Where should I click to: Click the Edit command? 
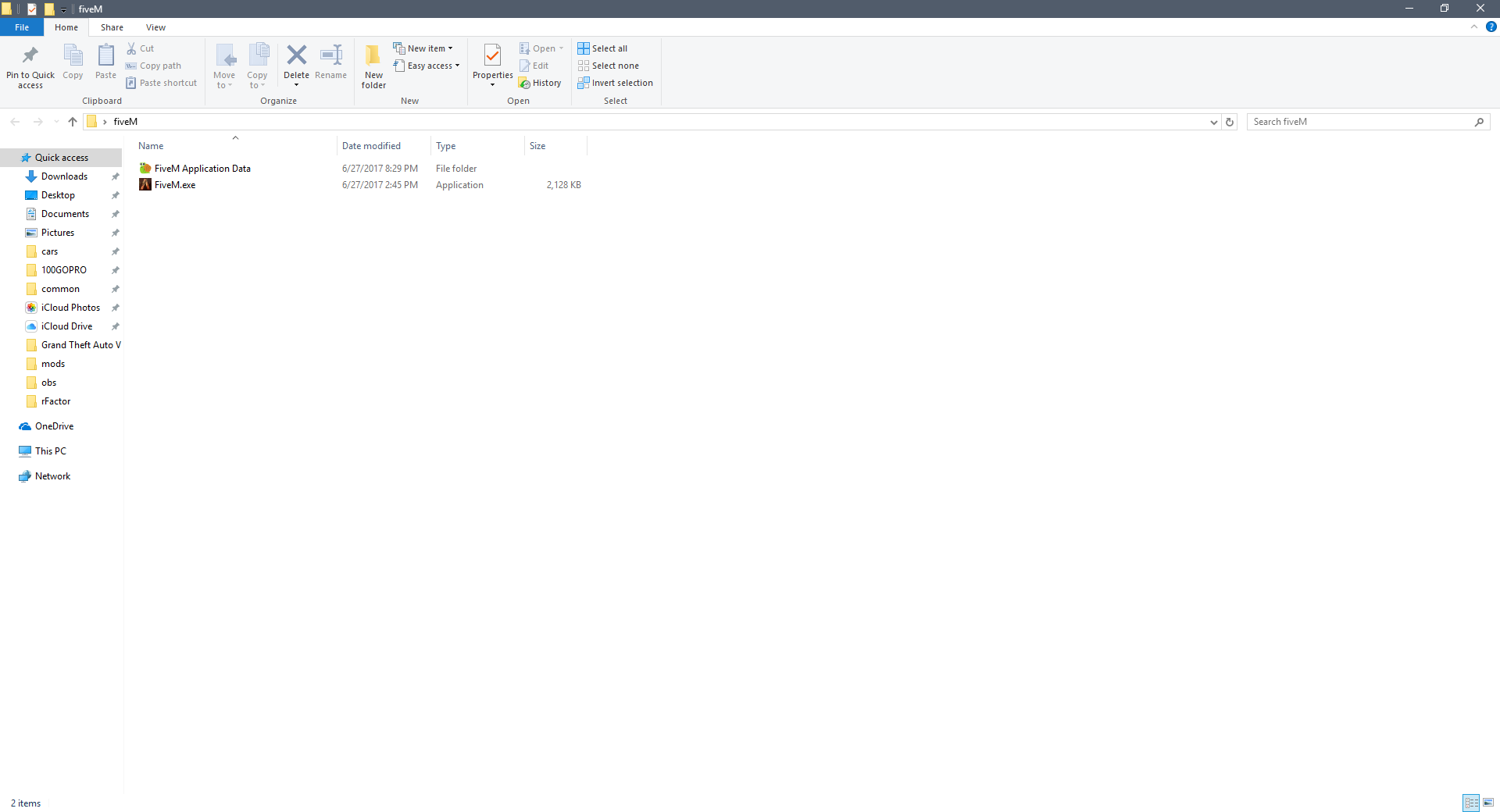tap(534, 66)
